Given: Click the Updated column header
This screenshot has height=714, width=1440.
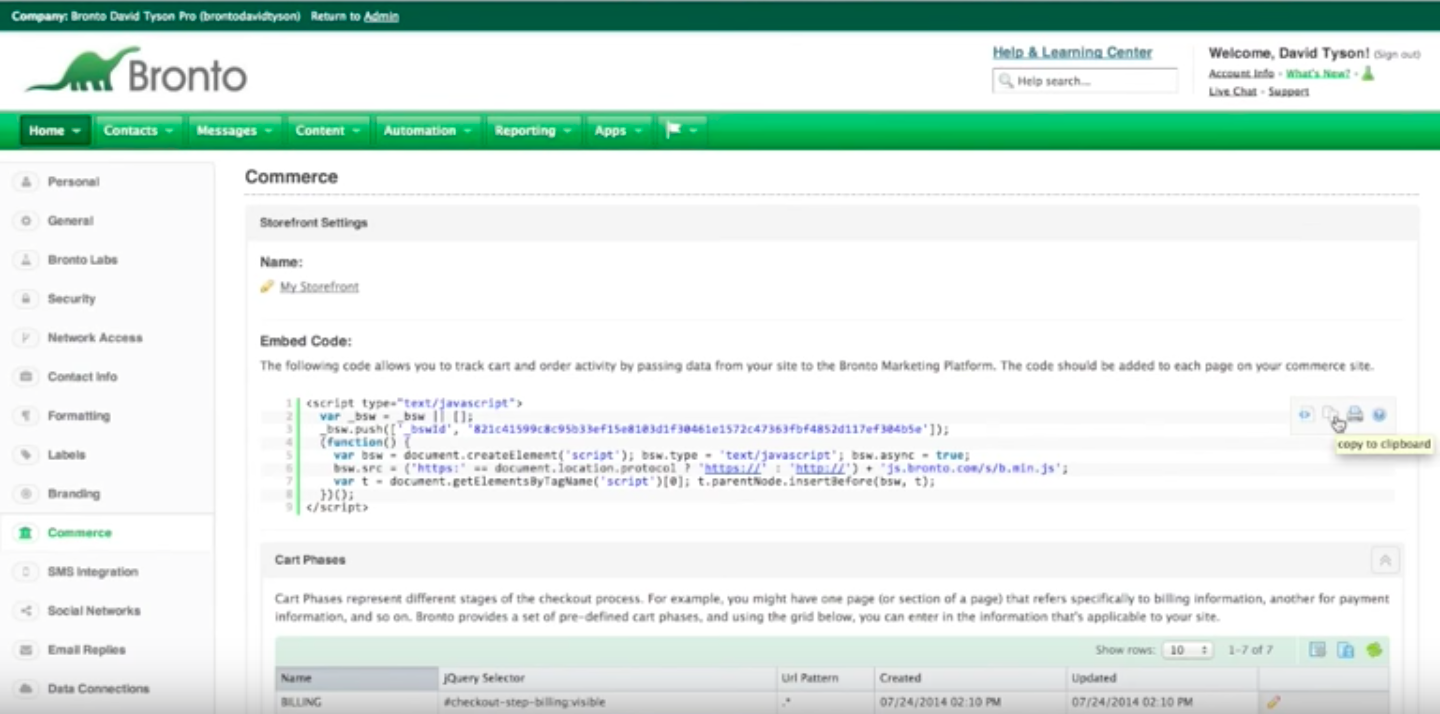Looking at the screenshot, I should [1162, 678].
